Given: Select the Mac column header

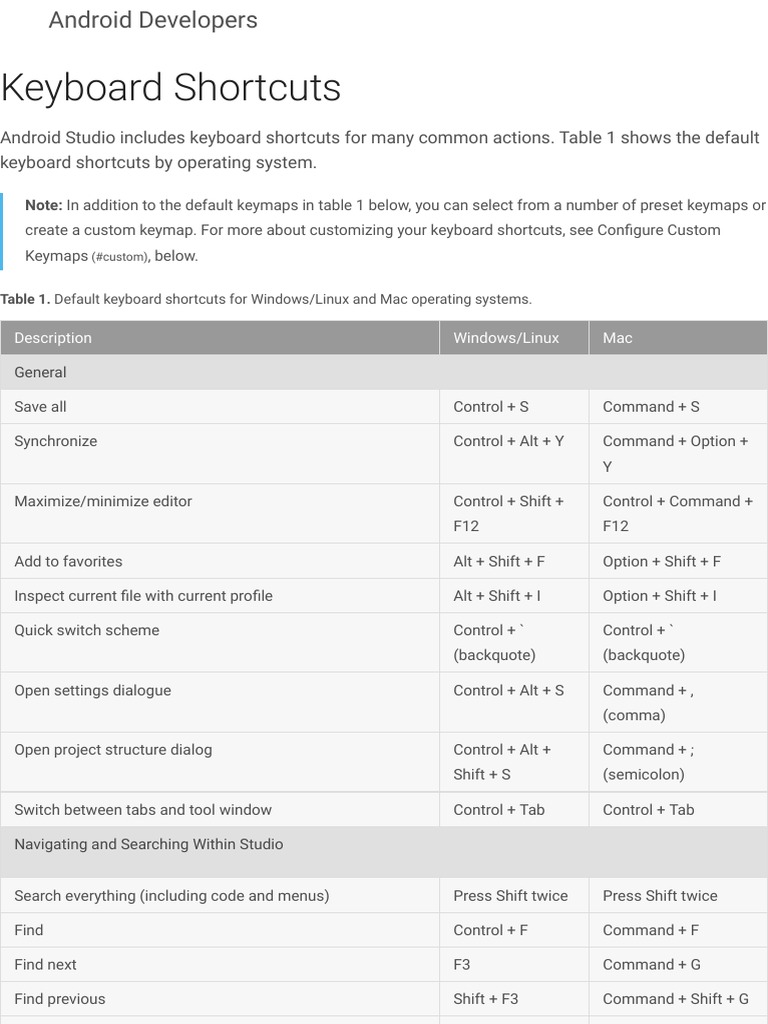Looking at the screenshot, I should click(618, 338).
